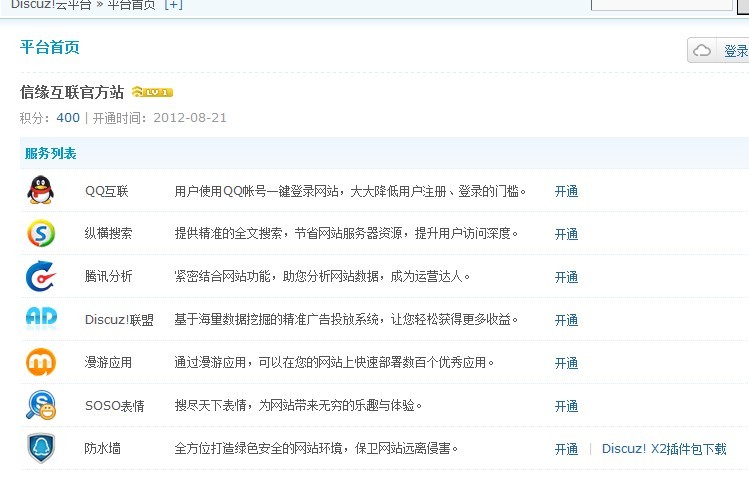Image resolution: width=749 pixels, height=487 pixels.
Task: Click the 漫游应用 orange M icon
Action: tap(41, 362)
